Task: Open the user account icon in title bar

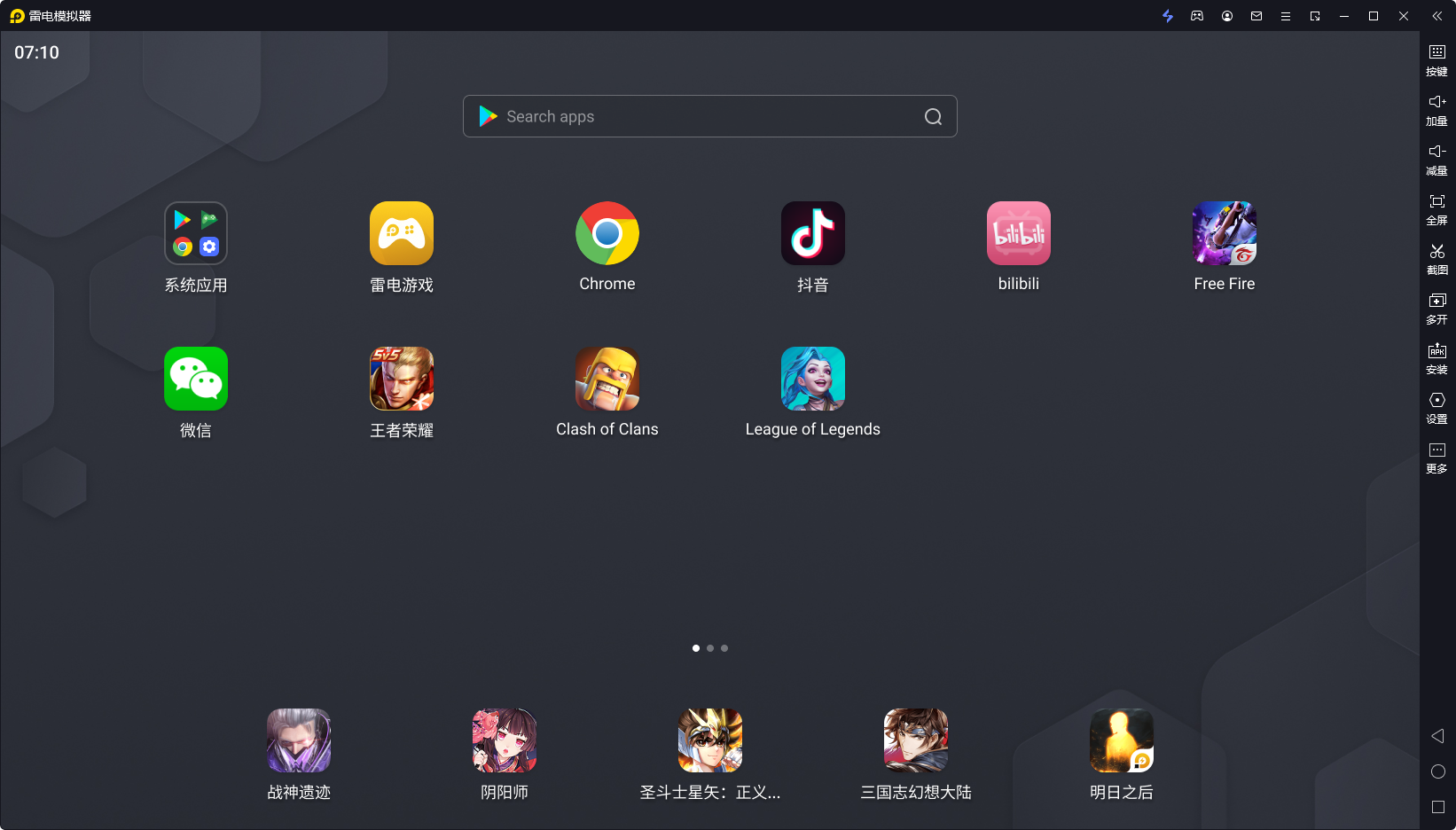Action: coord(1227,16)
